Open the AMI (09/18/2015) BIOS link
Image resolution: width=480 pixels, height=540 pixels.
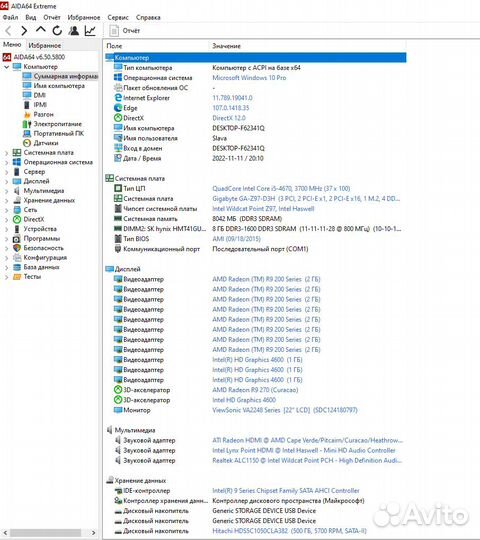(x=236, y=239)
